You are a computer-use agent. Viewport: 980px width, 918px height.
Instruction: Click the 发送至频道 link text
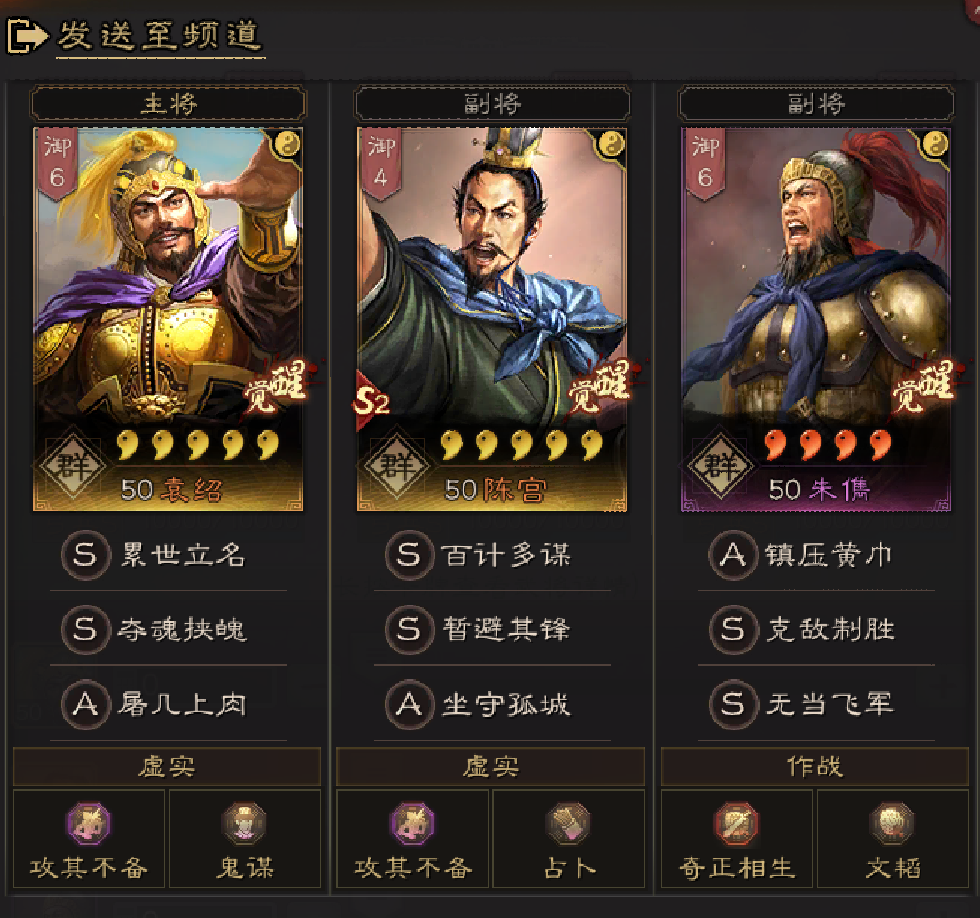tap(159, 35)
